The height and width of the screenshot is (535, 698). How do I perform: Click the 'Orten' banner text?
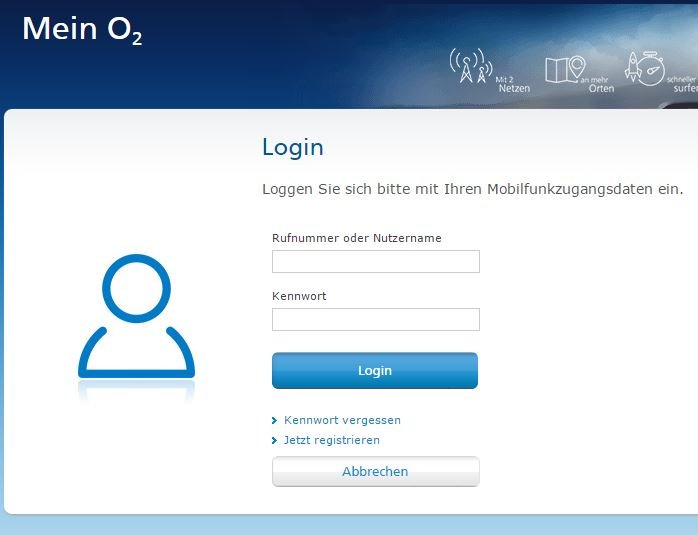click(x=601, y=88)
